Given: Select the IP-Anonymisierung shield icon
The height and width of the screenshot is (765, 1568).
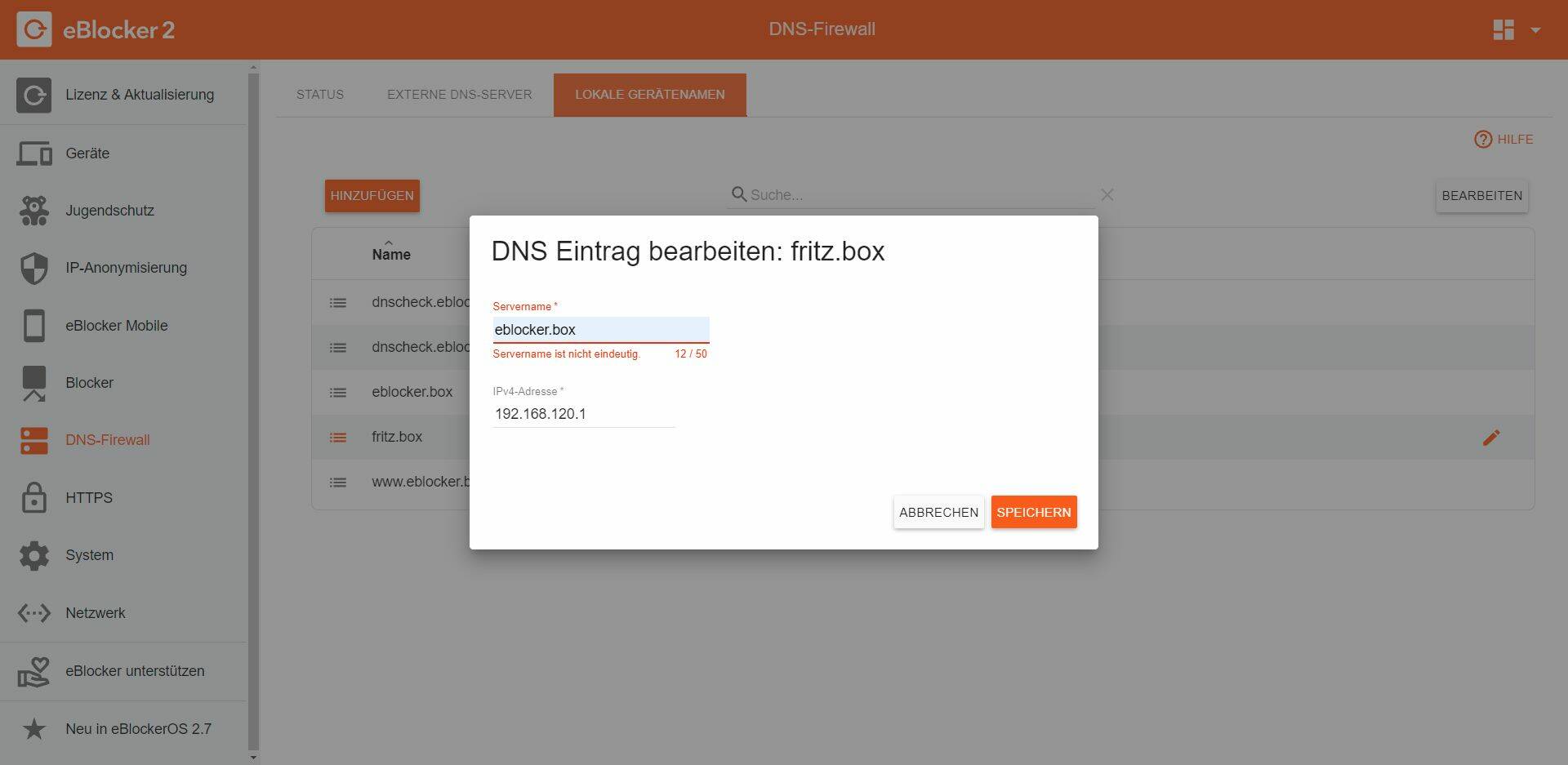Looking at the screenshot, I should point(33,268).
